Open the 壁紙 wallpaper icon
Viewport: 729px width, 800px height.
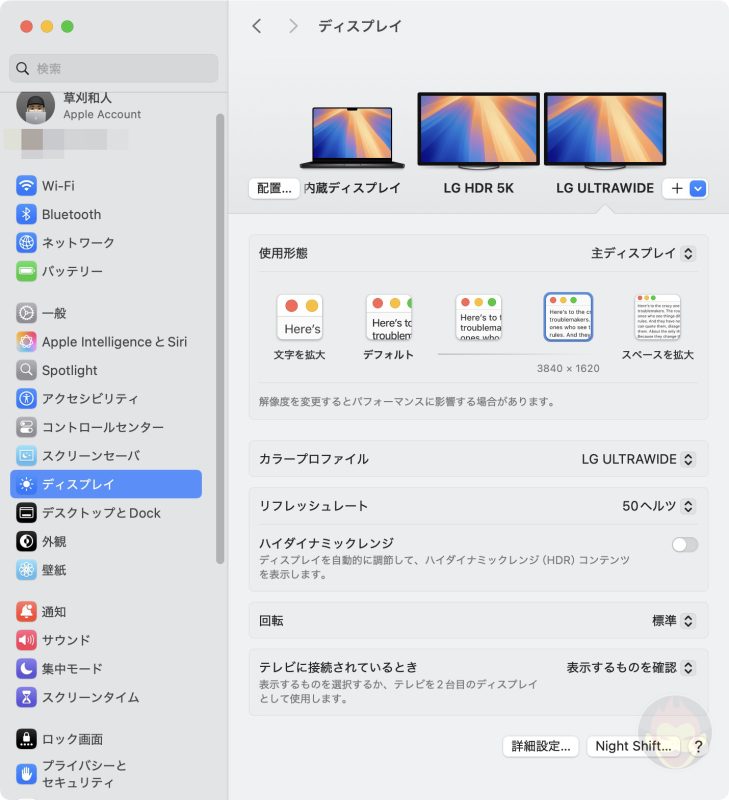click(26, 570)
